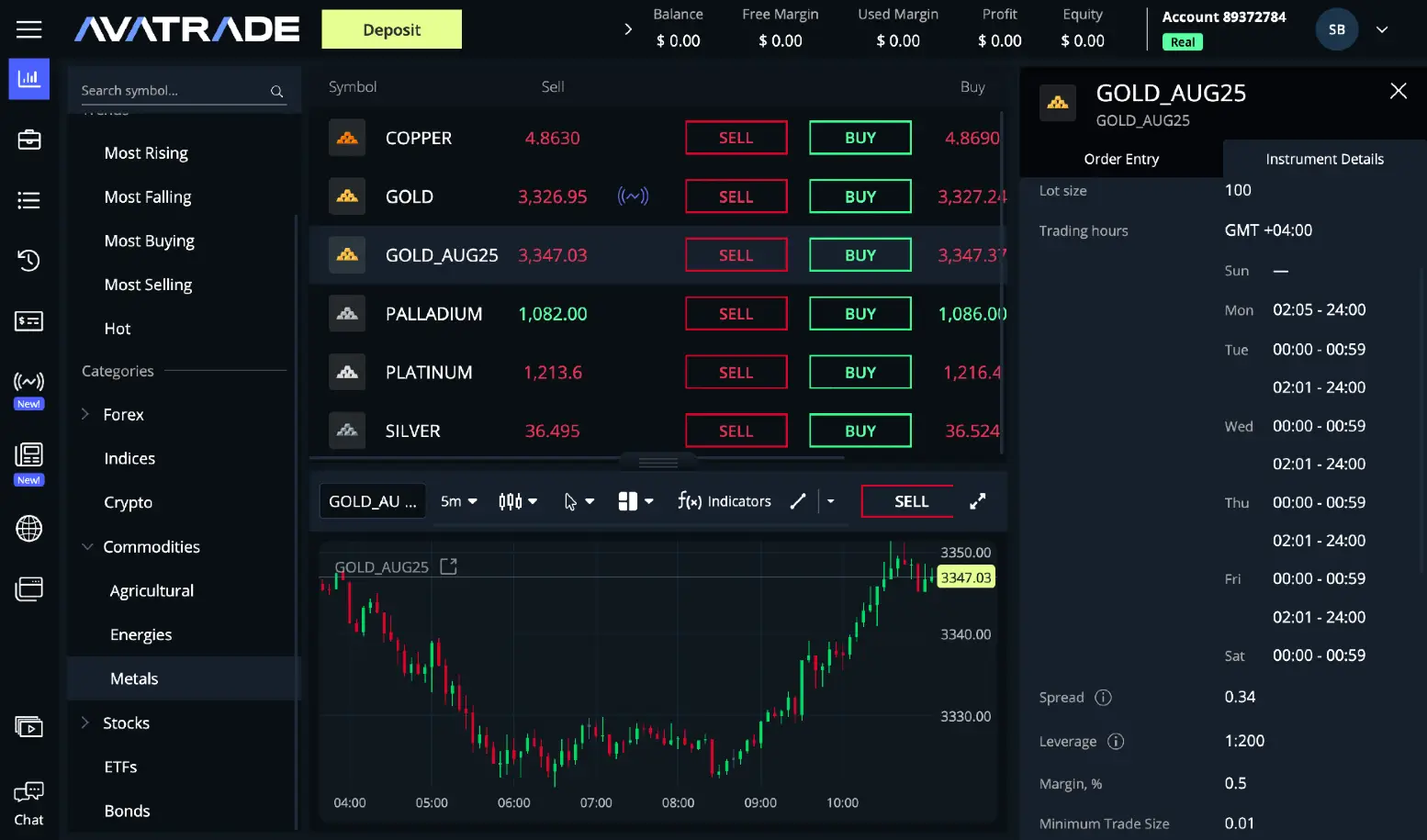Open the Crypto category

point(129,502)
